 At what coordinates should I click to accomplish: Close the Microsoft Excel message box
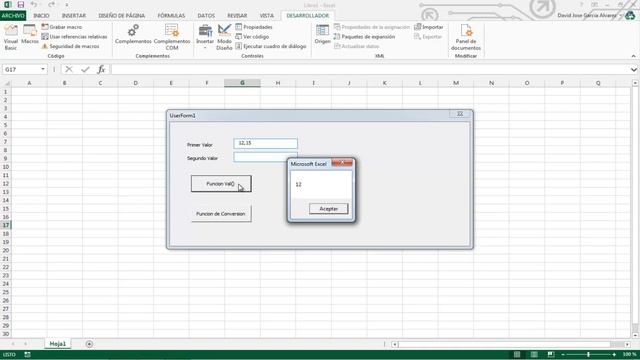point(342,163)
